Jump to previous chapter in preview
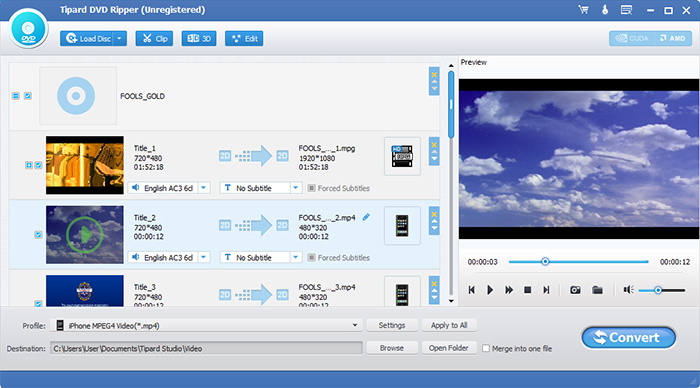 [471, 290]
